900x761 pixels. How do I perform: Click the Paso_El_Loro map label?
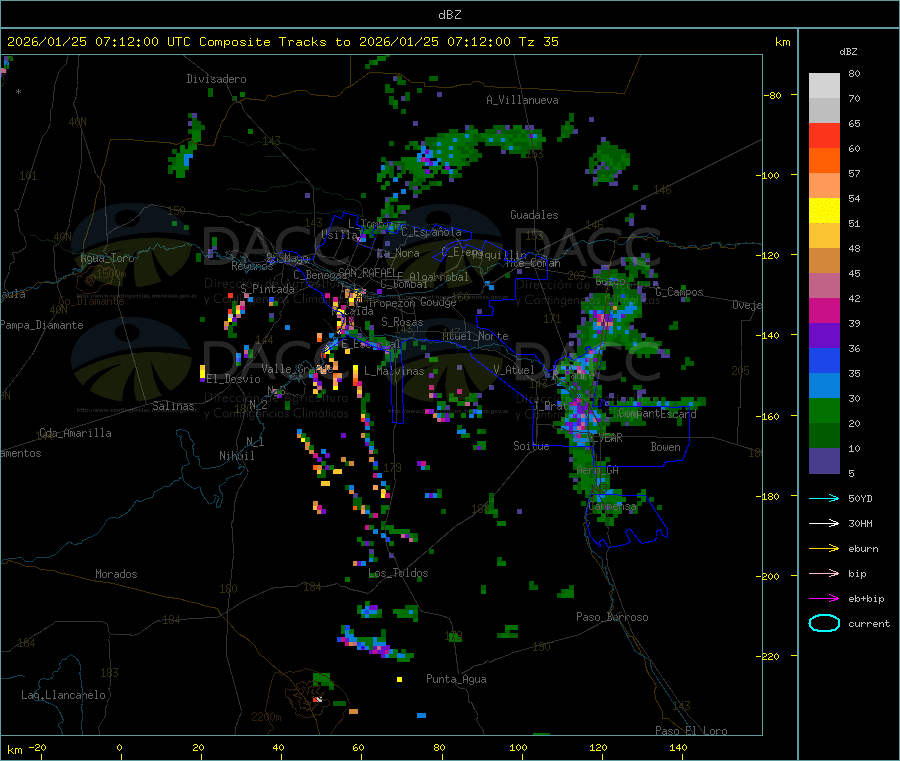pos(691,731)
